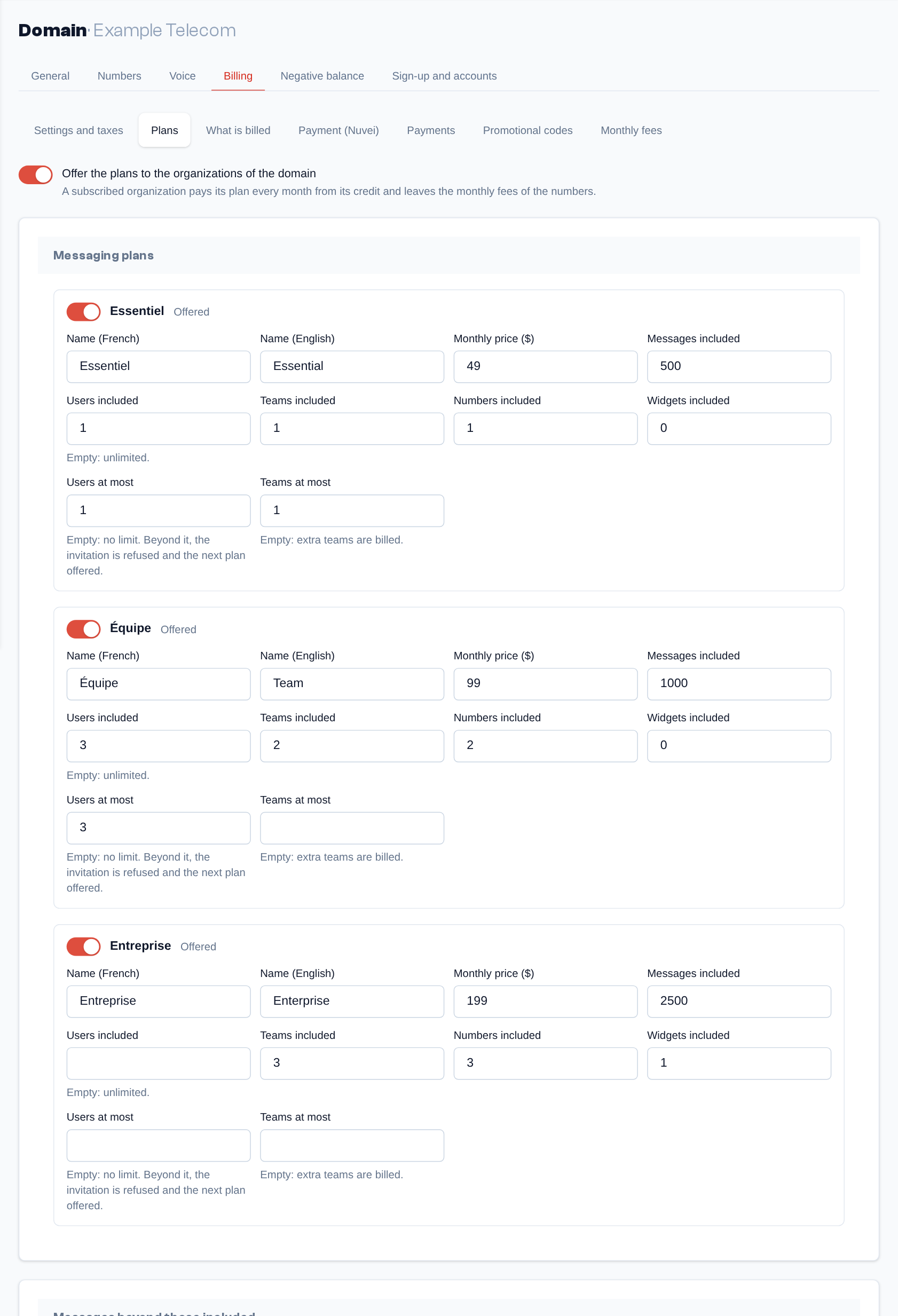Viewport: 898px width, 1316px height.
Task: Open the Promotional codes sub-tab
Action: pos(527,130)
